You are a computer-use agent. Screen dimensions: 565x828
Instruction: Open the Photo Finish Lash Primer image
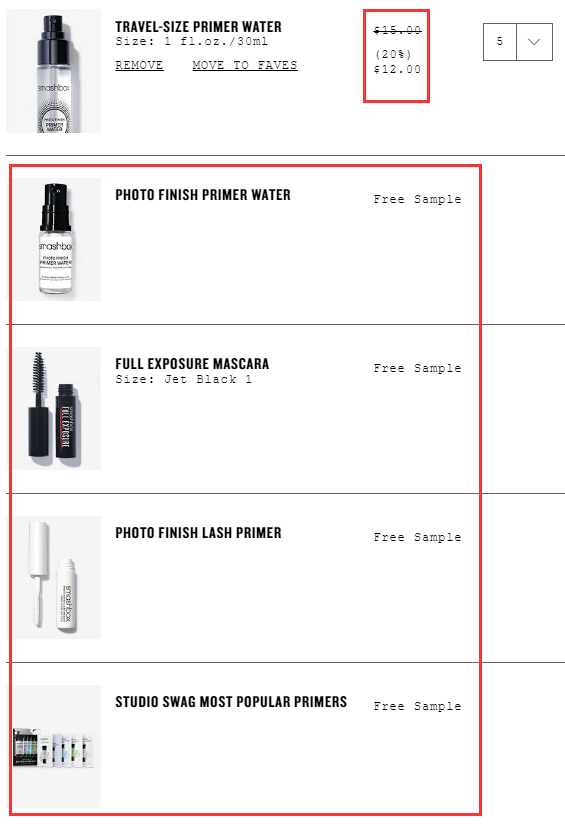point(57,577)
